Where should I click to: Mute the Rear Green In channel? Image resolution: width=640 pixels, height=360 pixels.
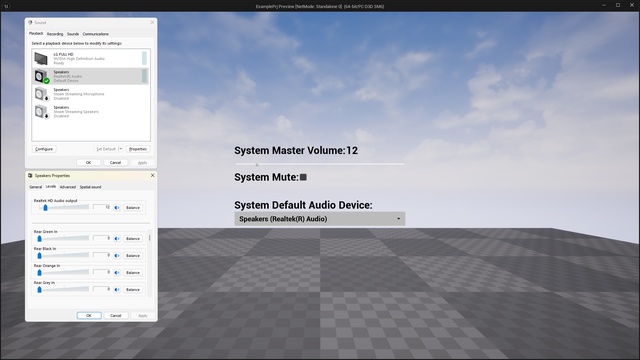pos(117,238)
